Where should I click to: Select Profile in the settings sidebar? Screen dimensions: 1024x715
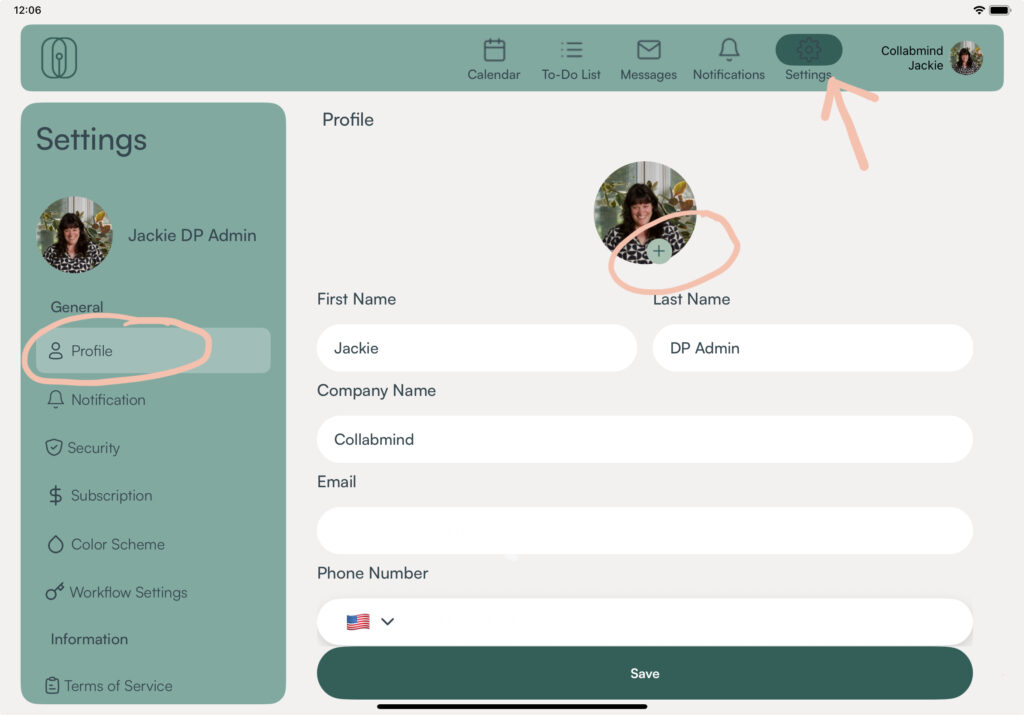click(153, 351)
